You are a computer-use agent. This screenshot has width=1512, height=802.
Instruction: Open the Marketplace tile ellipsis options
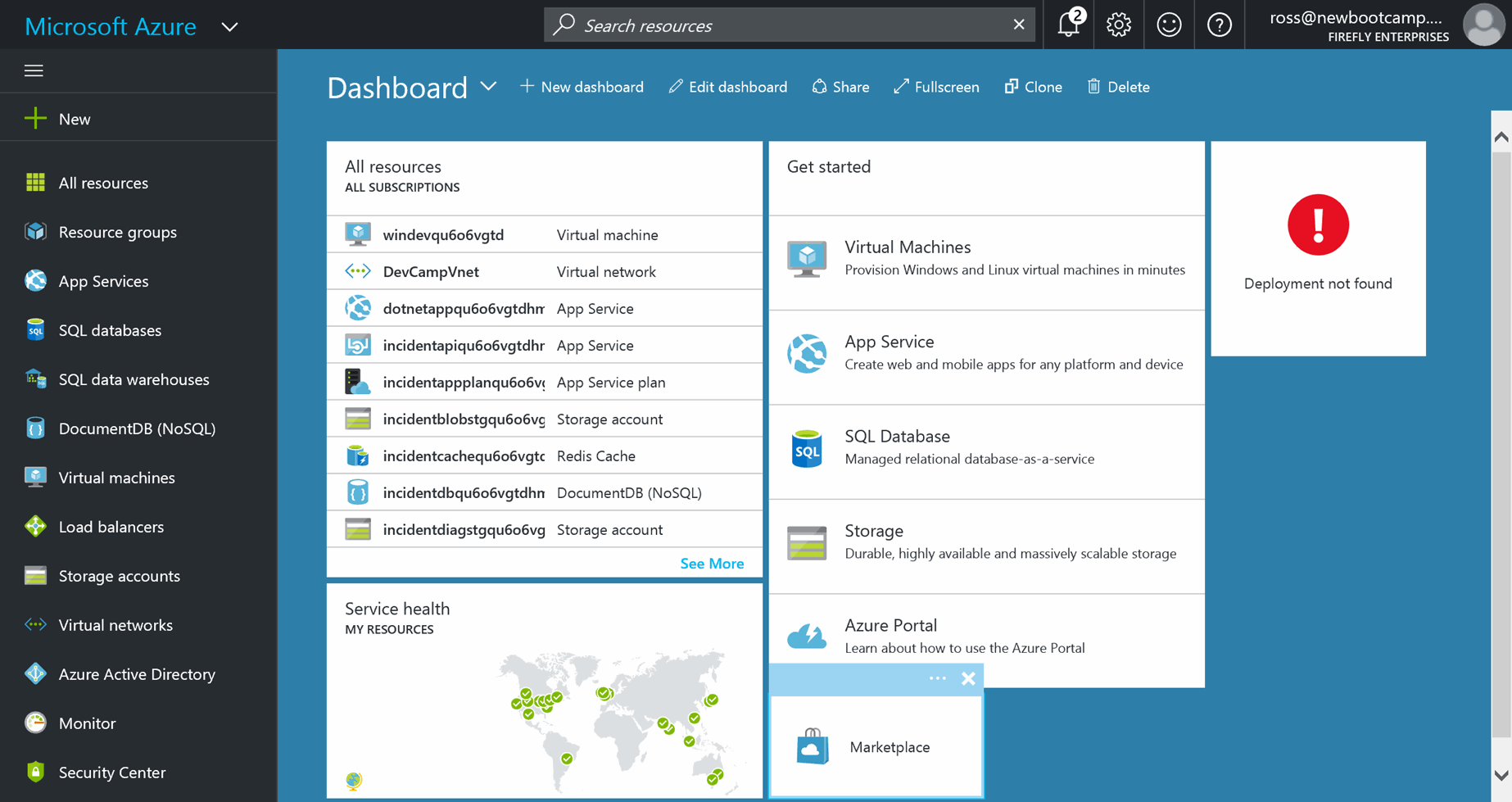(x=938, y=678)
